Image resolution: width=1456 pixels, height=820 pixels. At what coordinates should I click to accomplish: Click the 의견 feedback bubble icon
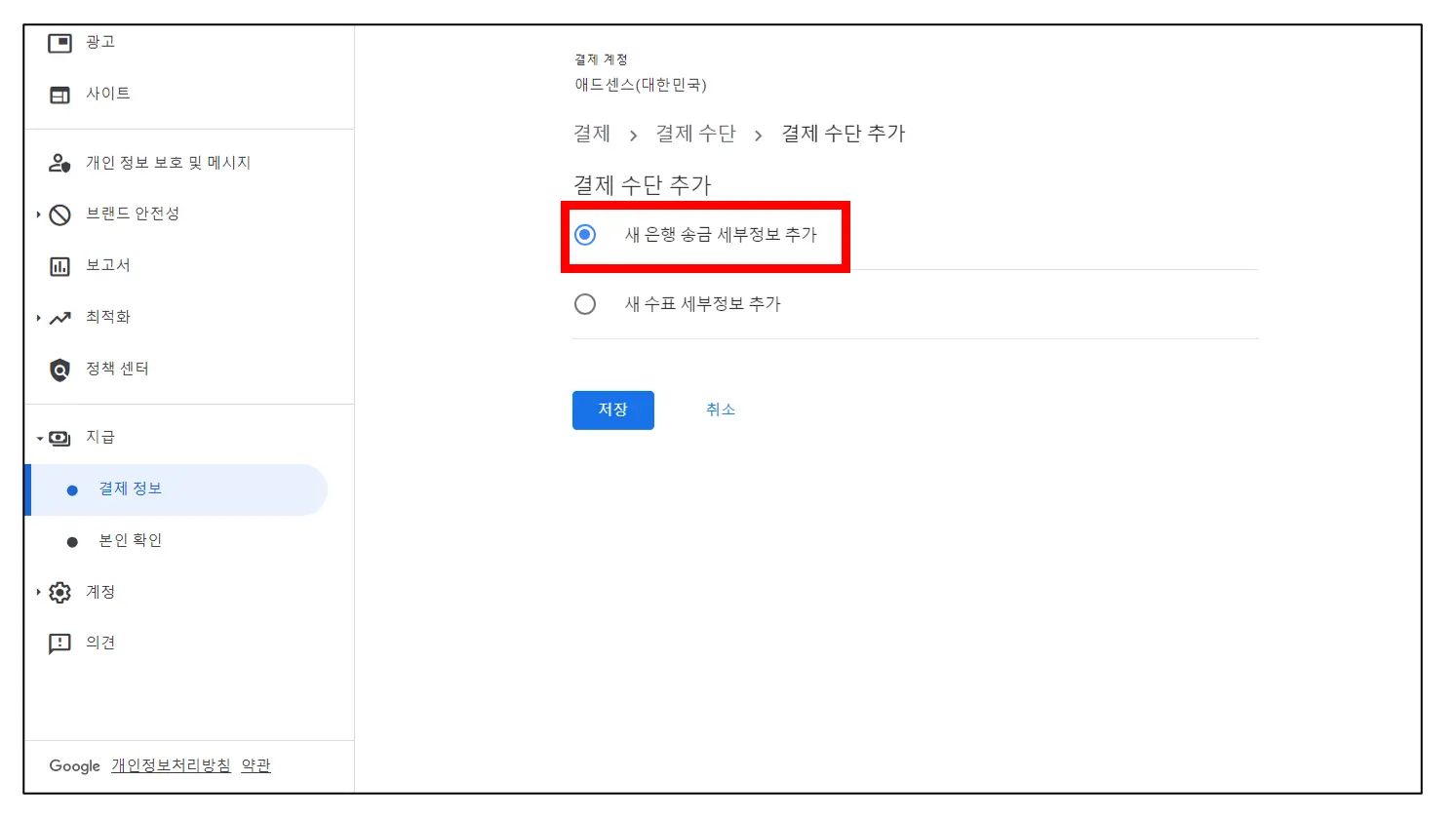coord(59,643)
